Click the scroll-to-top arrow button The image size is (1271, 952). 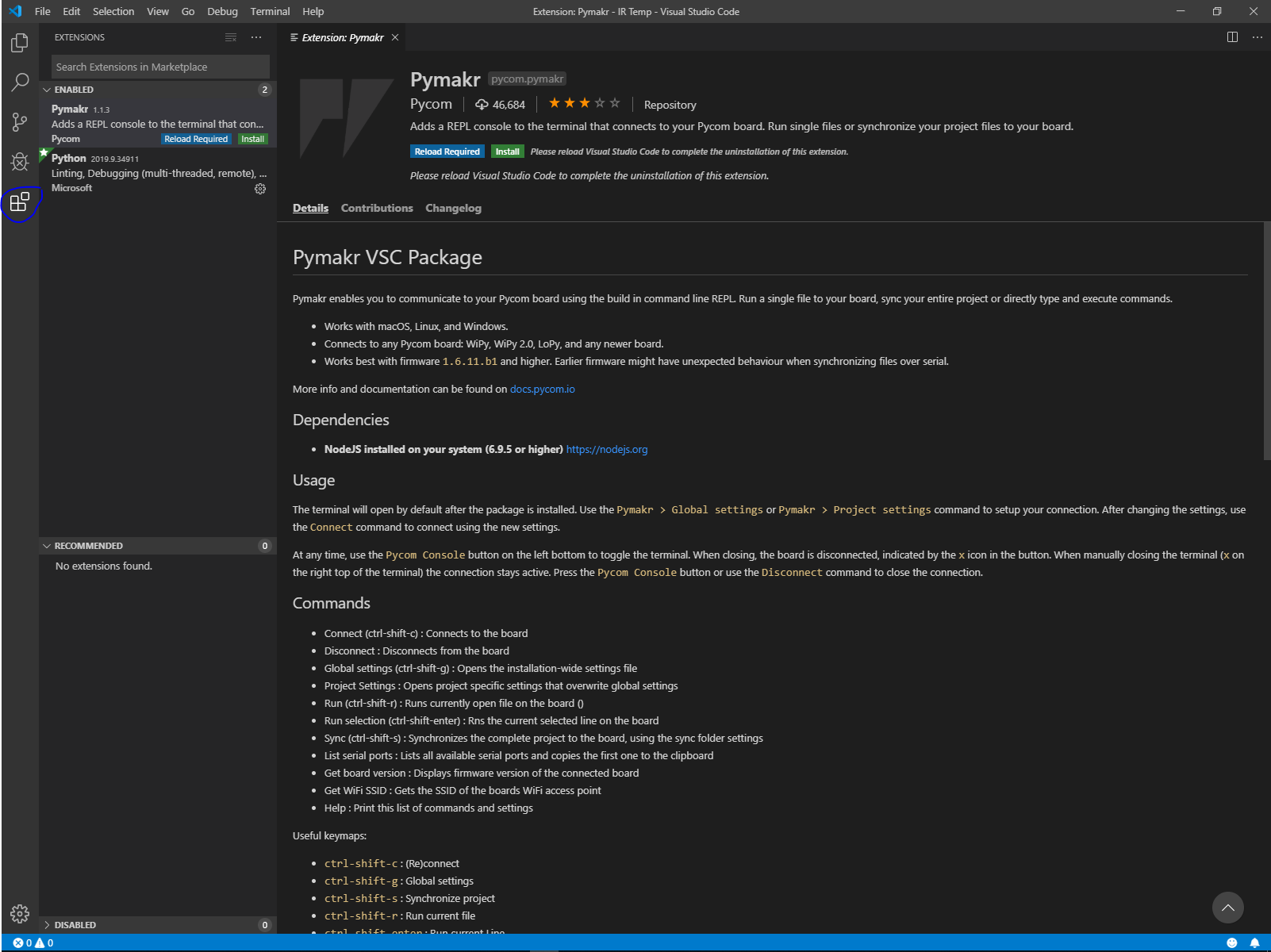pos(1227,908)
